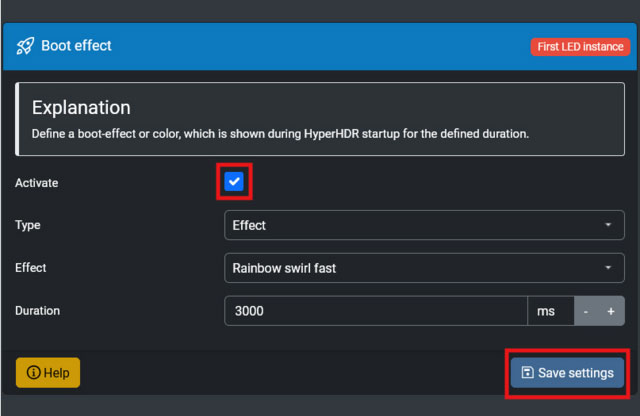Click the Activate label text
Viewport: 640px width, 416px height.
[x=37, y=183]
